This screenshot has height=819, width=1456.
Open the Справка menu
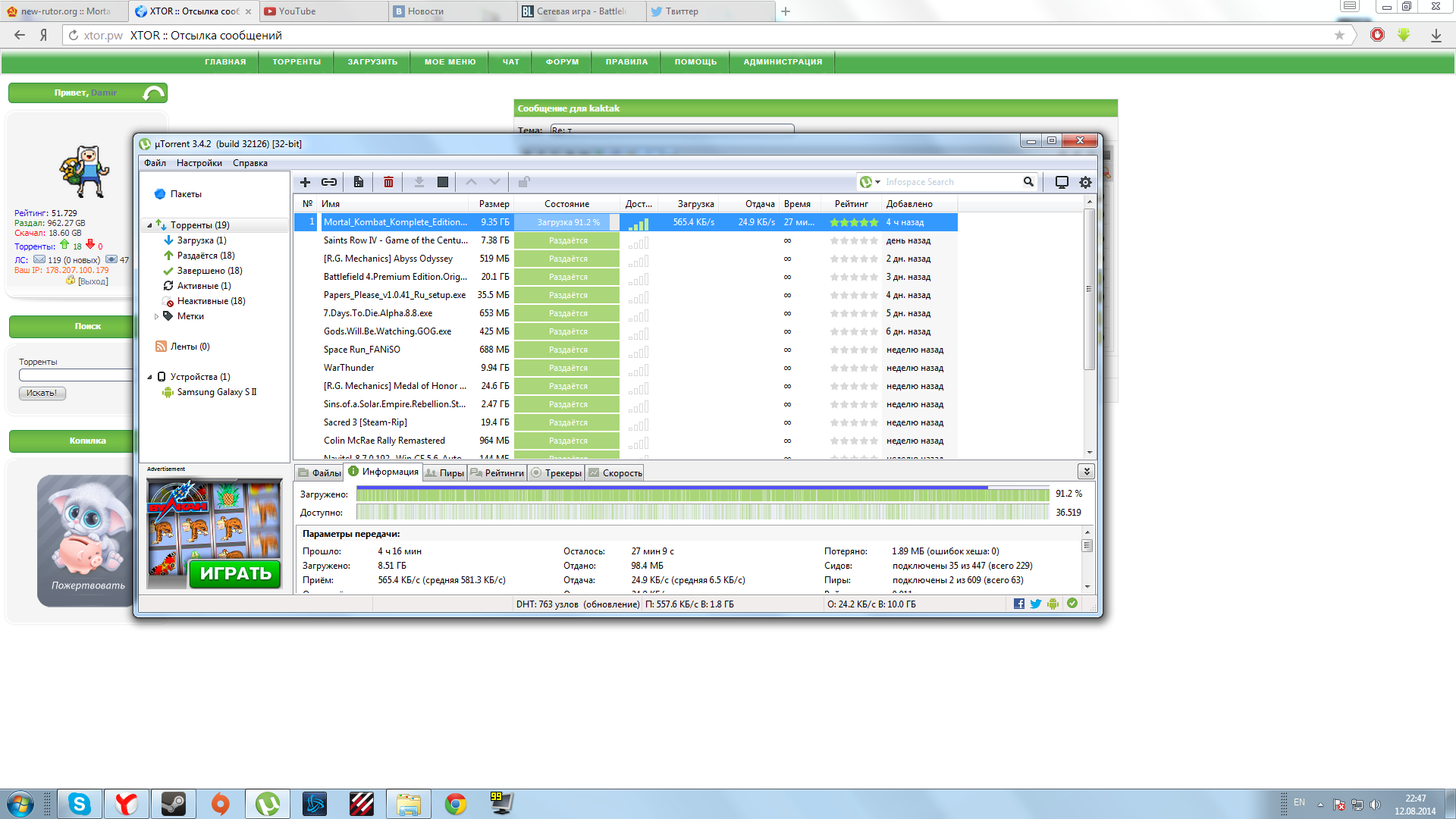pos(250,163)
